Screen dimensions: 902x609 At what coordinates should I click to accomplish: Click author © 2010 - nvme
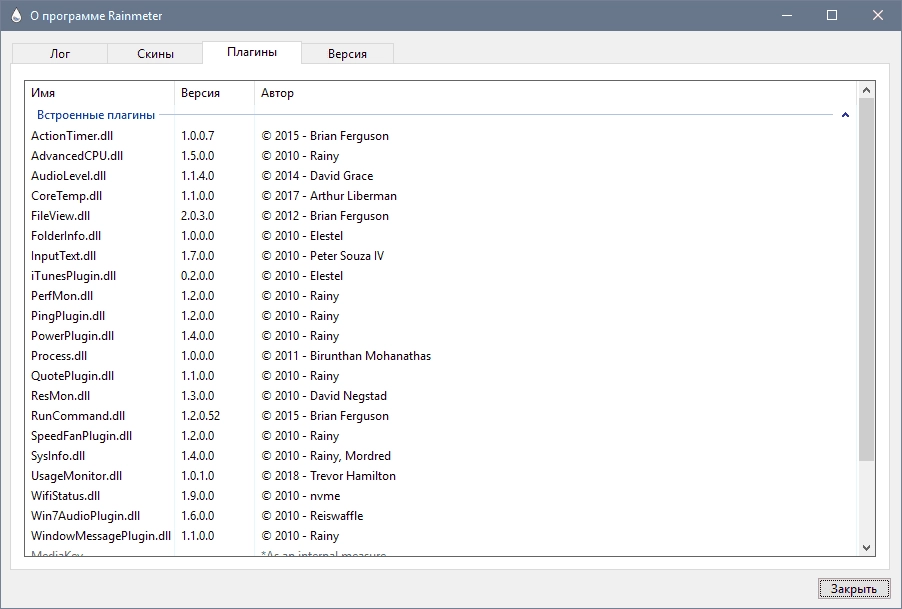click(301, 496)
